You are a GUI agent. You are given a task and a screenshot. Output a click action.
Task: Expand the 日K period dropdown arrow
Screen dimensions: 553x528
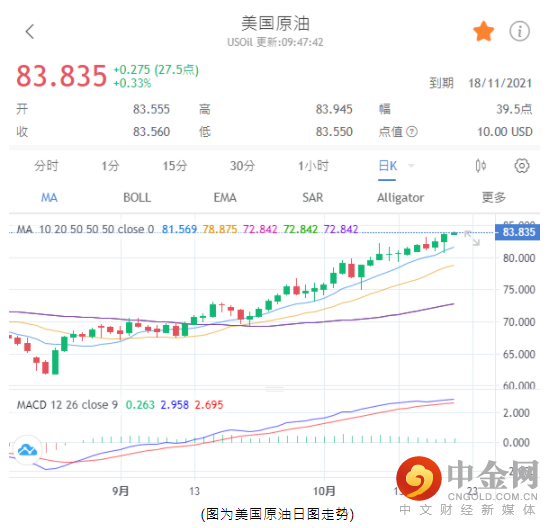[411, 165]
